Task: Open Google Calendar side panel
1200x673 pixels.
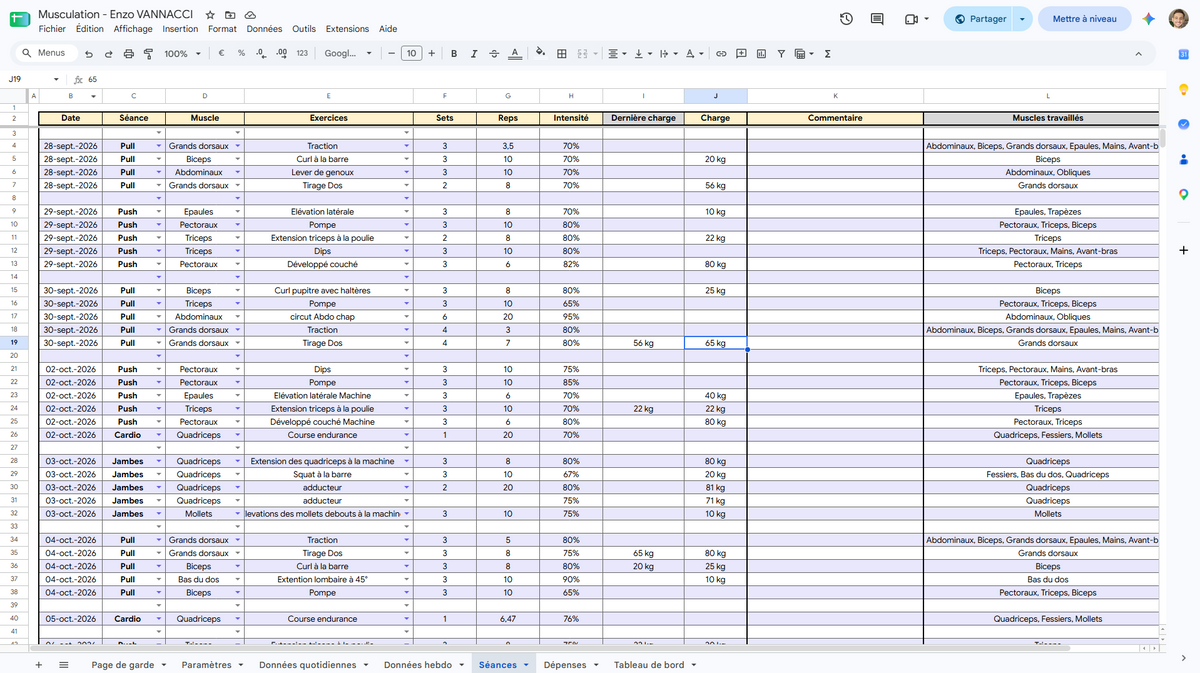Action: coord(1183,54)
